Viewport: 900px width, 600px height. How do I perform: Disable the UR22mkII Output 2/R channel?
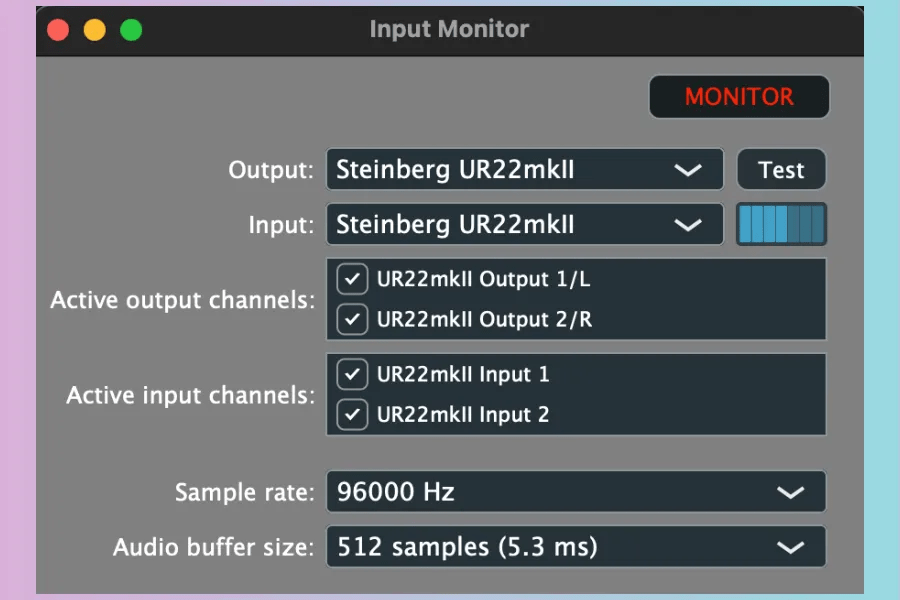tap(352, 320)
